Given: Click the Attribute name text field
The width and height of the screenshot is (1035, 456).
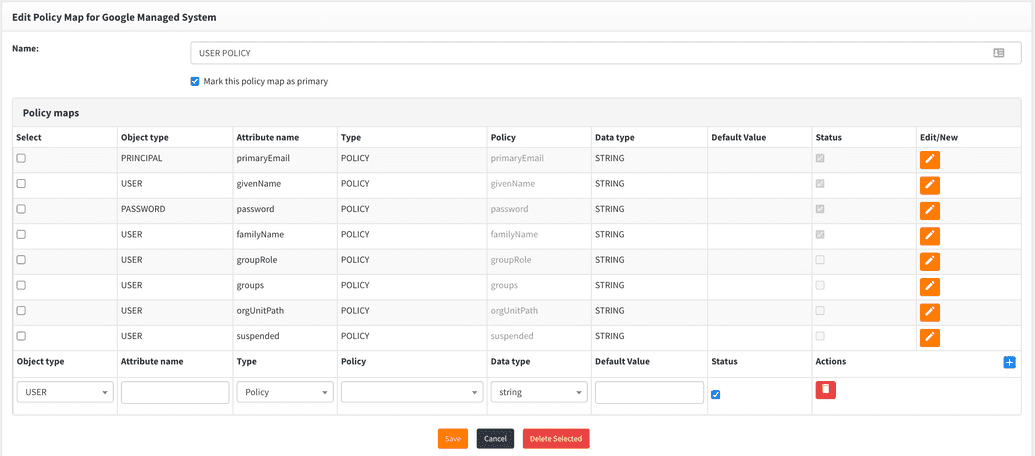Looking at the screenshot, I should click(175, 393).
